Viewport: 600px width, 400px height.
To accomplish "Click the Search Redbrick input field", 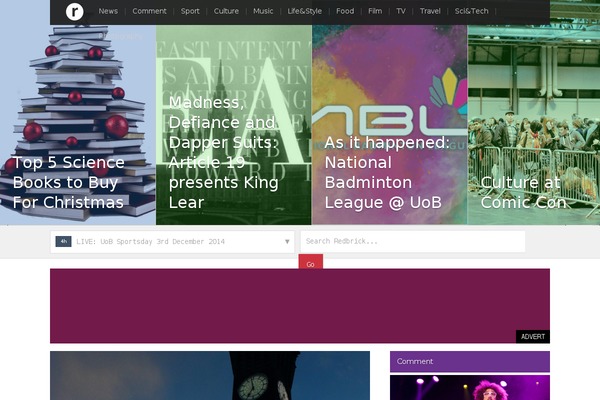I will coord(412,242).
